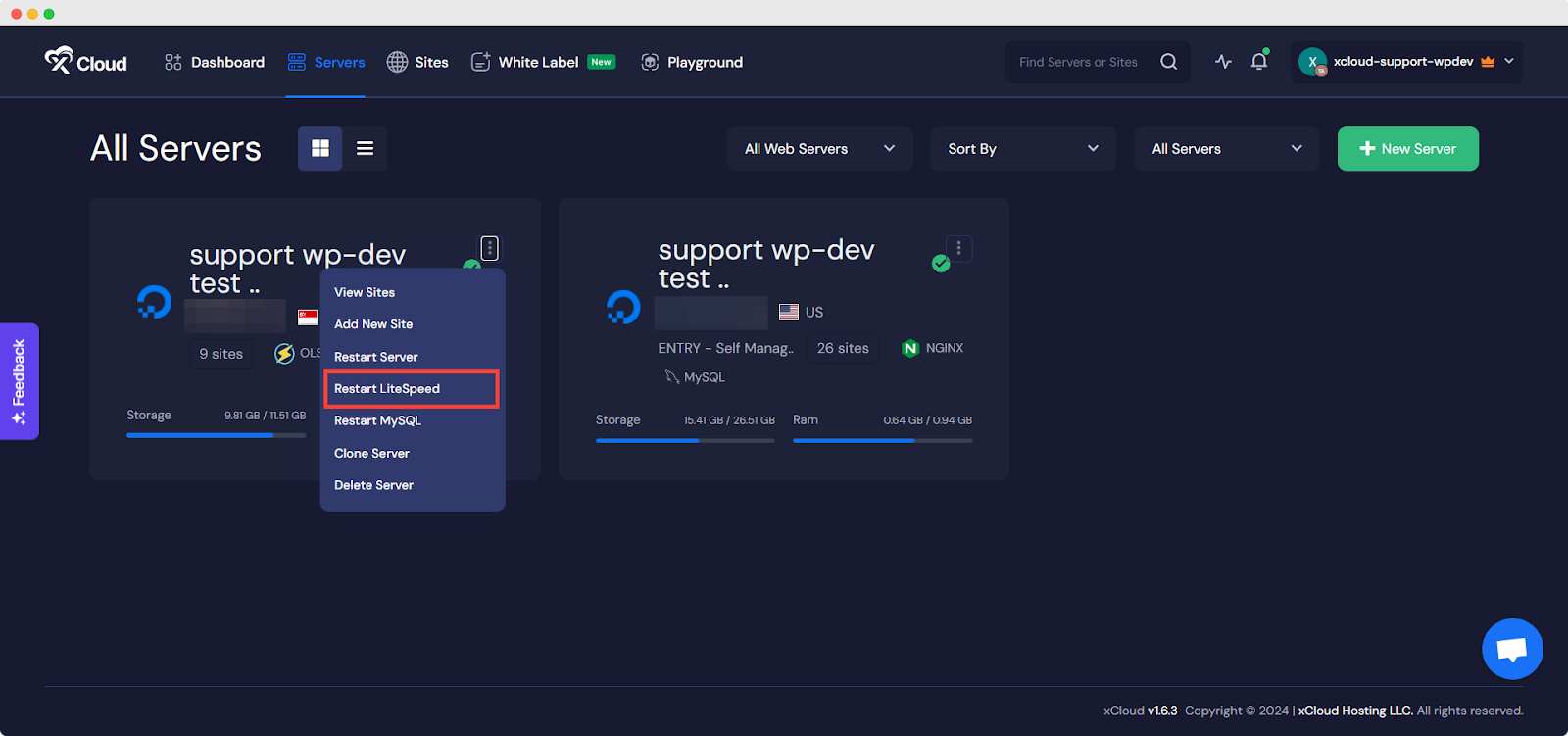Click the Dashboard grid icon
Image resolution: width=1568 pixels, height=736 pixels.
click(173, 62)
